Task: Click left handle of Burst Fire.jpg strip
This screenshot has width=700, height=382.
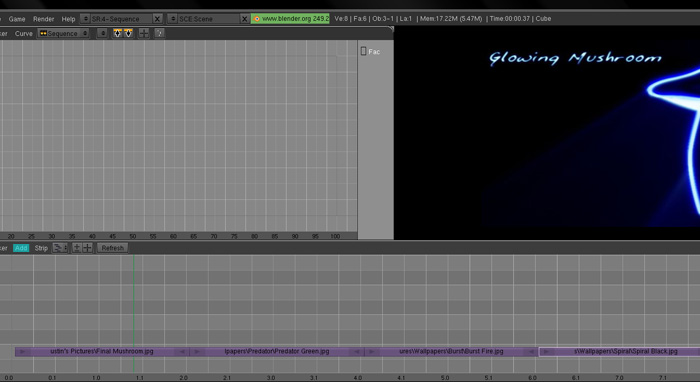Action: coord(372,352)
